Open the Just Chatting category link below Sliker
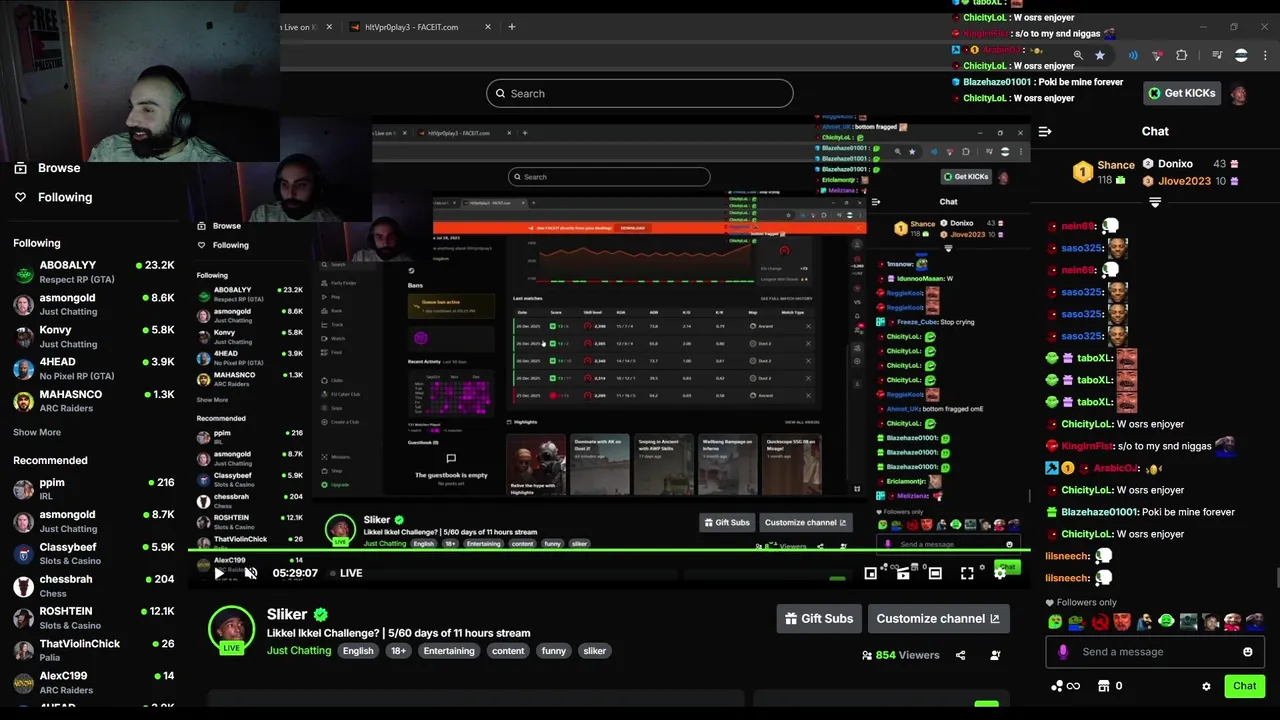 (x=299, y=651)
